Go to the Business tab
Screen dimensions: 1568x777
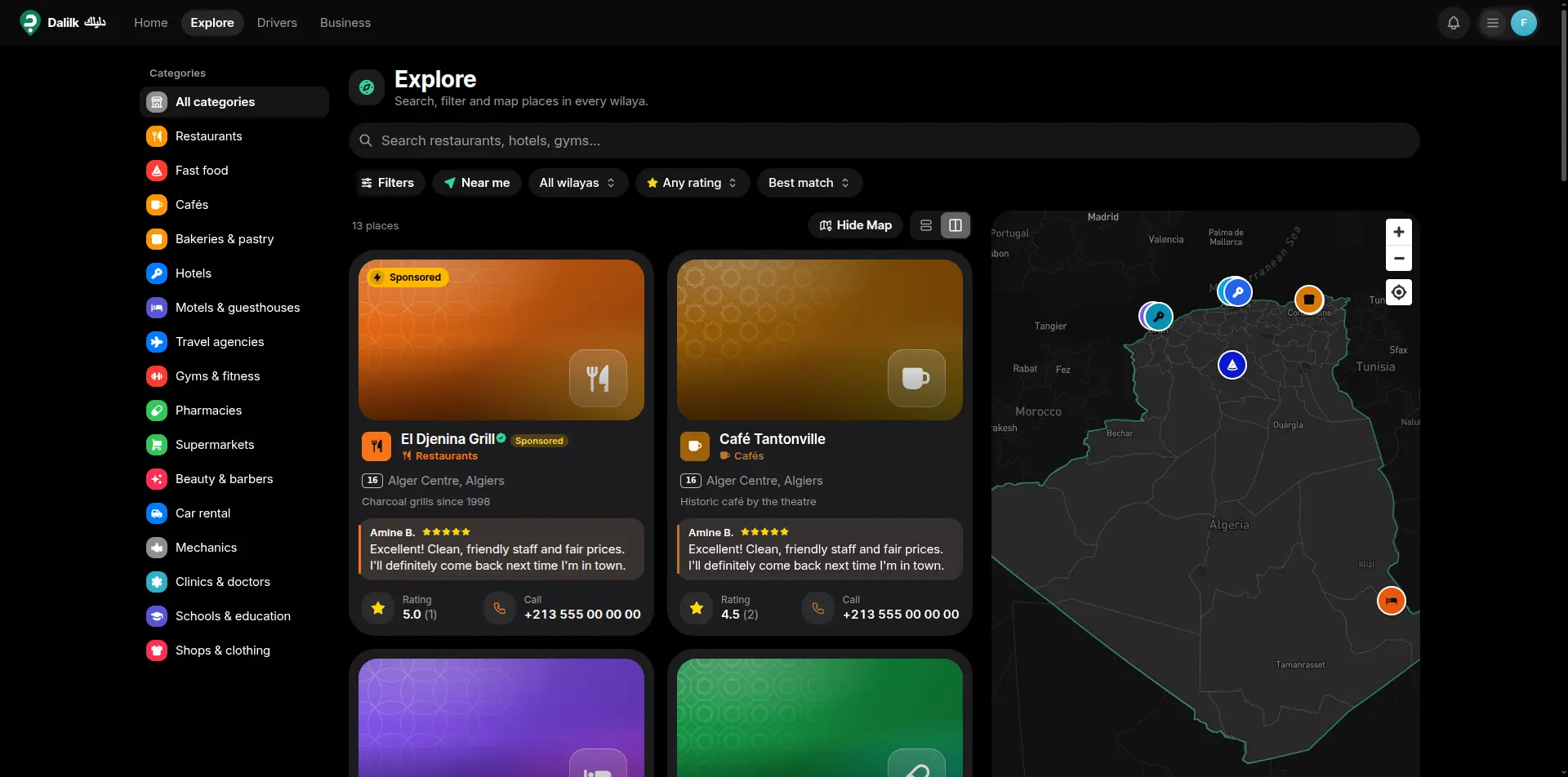click(x=345, y=23)
